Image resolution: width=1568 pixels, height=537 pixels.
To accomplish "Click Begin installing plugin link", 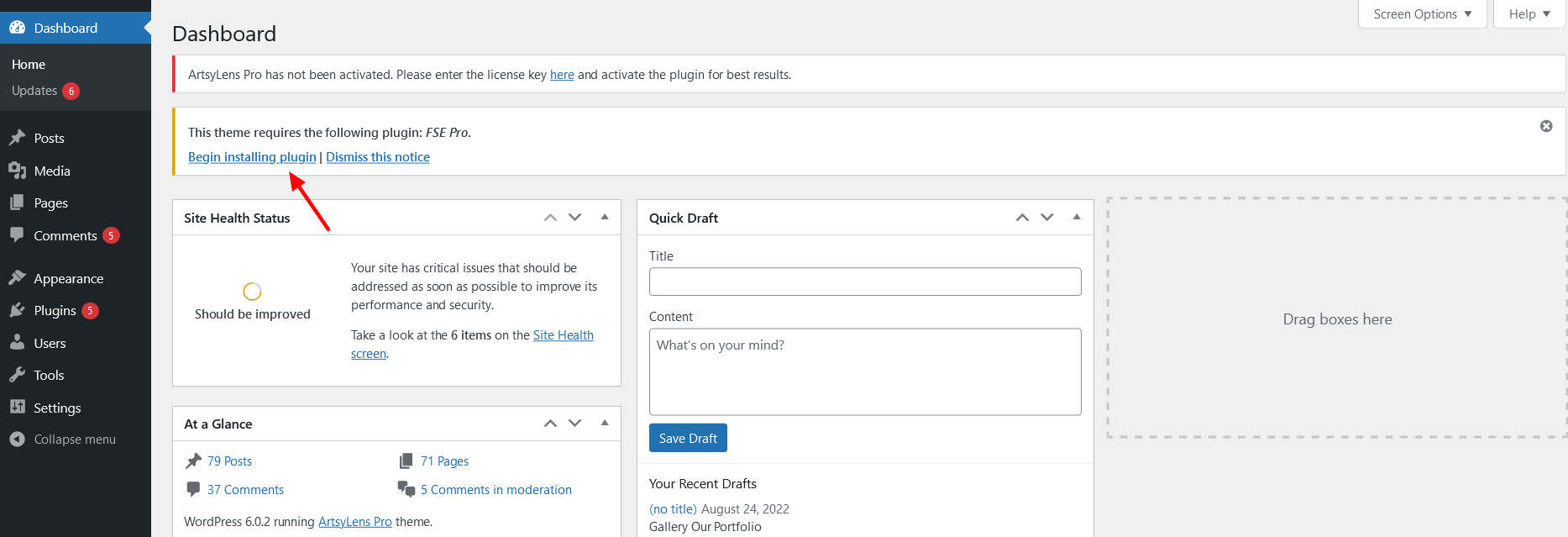I will (x=252, y=157).
